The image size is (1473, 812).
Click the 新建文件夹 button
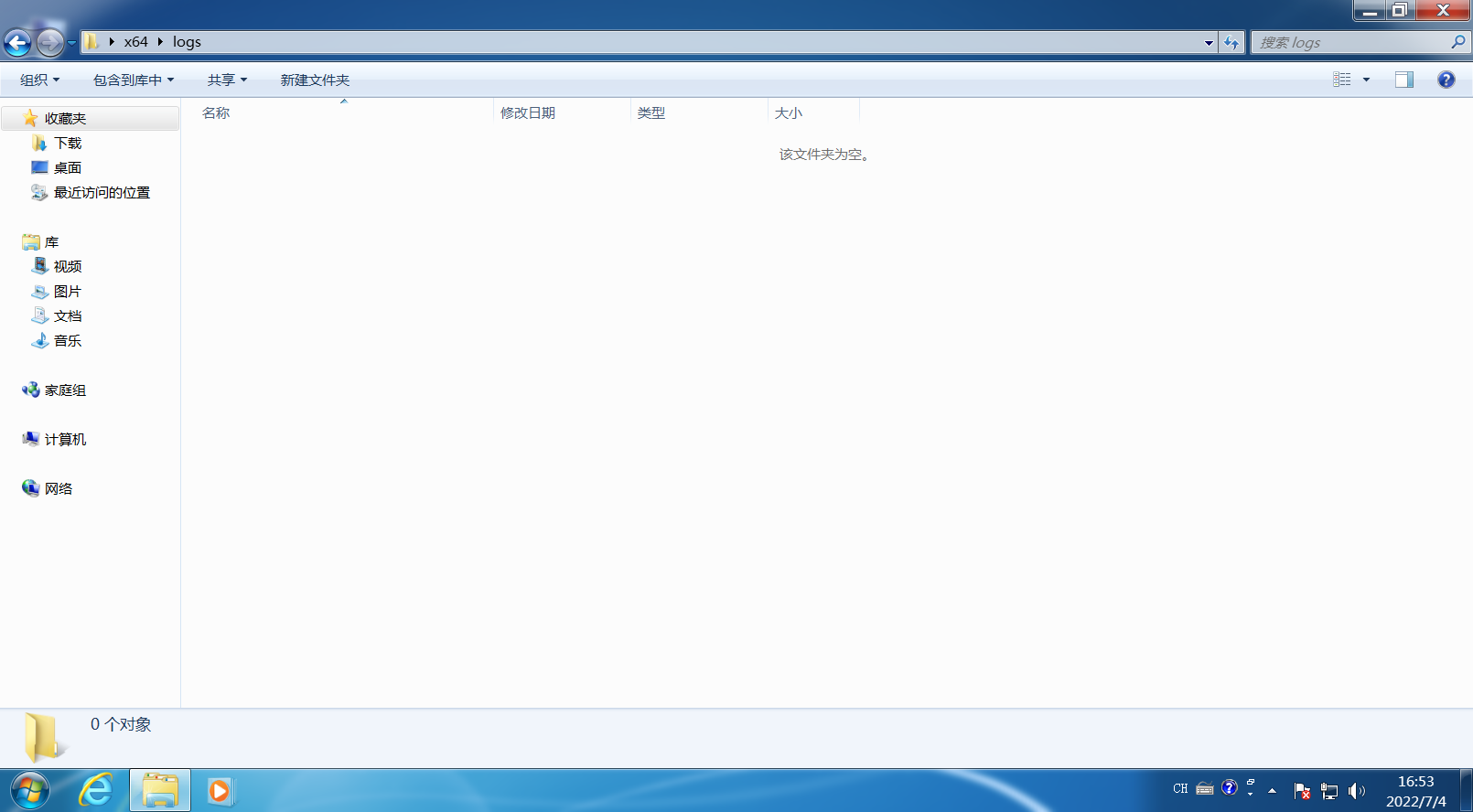pyautogui.click(x=315, y=80)
